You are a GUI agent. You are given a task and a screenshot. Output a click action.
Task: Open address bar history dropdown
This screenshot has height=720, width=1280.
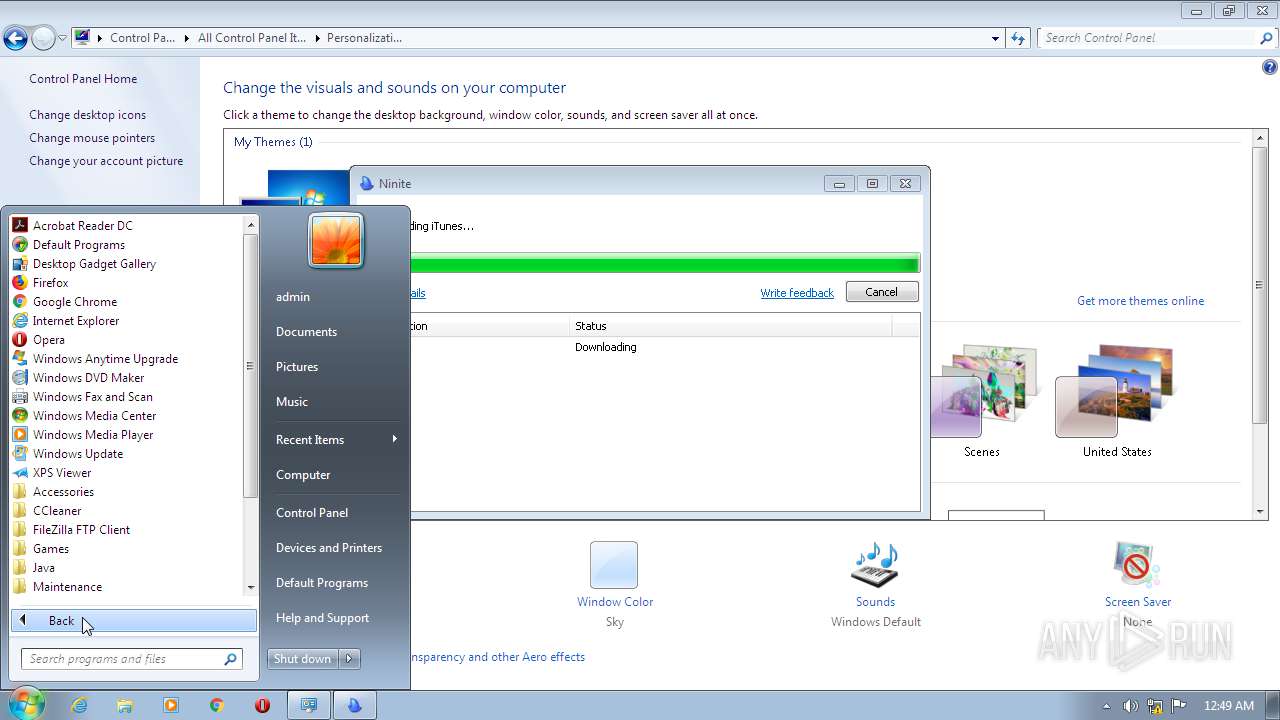[995, 38]
